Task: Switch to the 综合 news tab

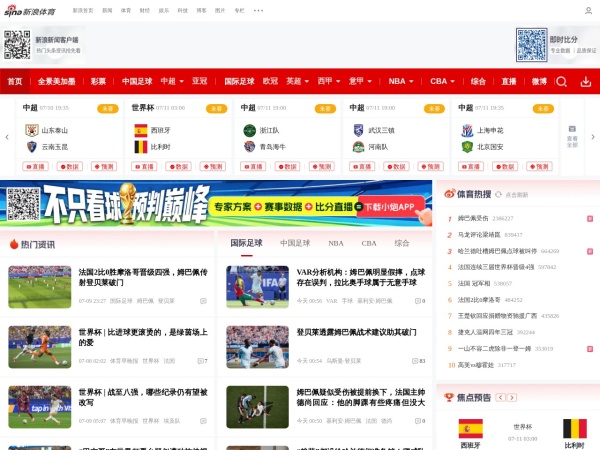Action: [x=402, y=243]
